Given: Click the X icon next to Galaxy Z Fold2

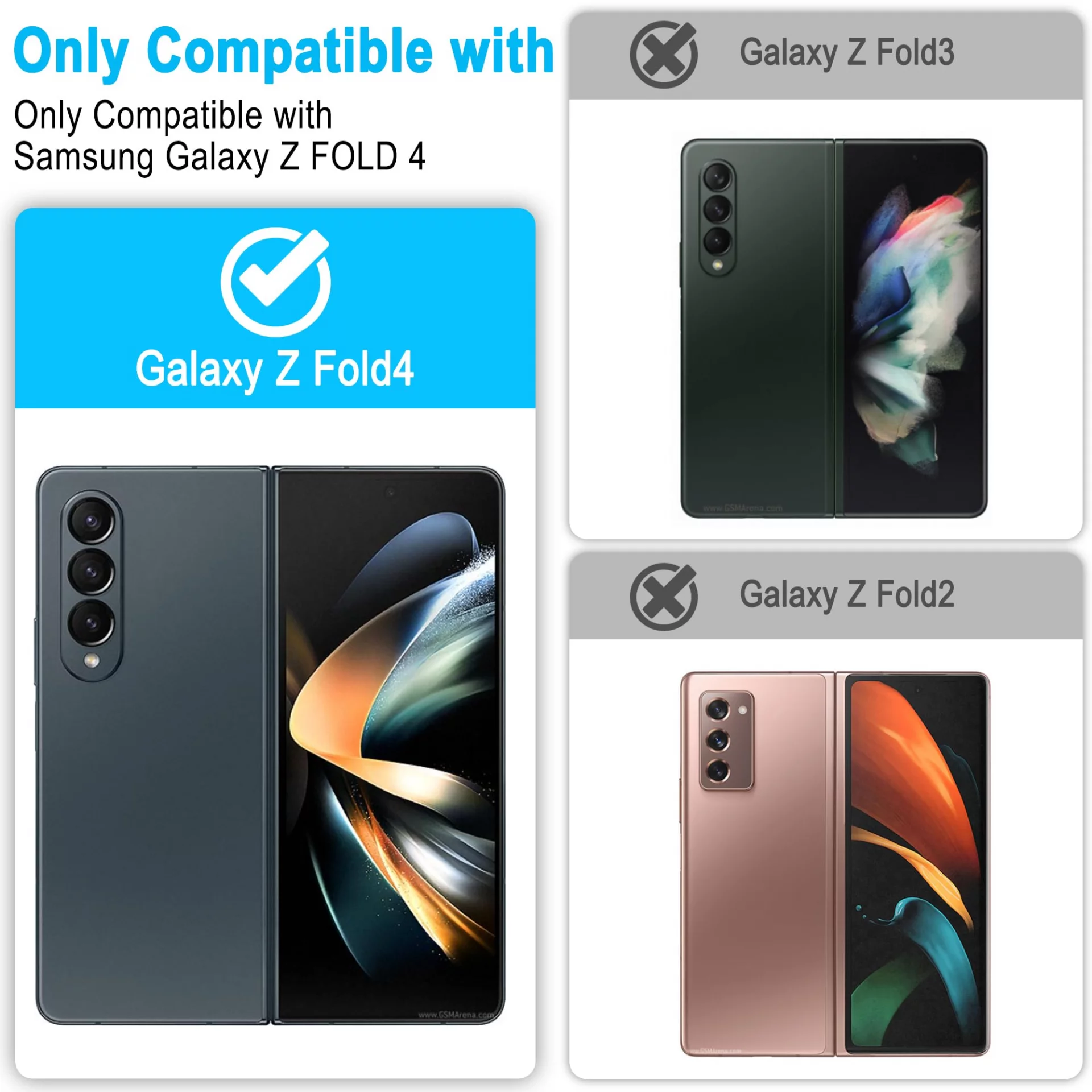Looking at the screenshot, I should (664, 597).
